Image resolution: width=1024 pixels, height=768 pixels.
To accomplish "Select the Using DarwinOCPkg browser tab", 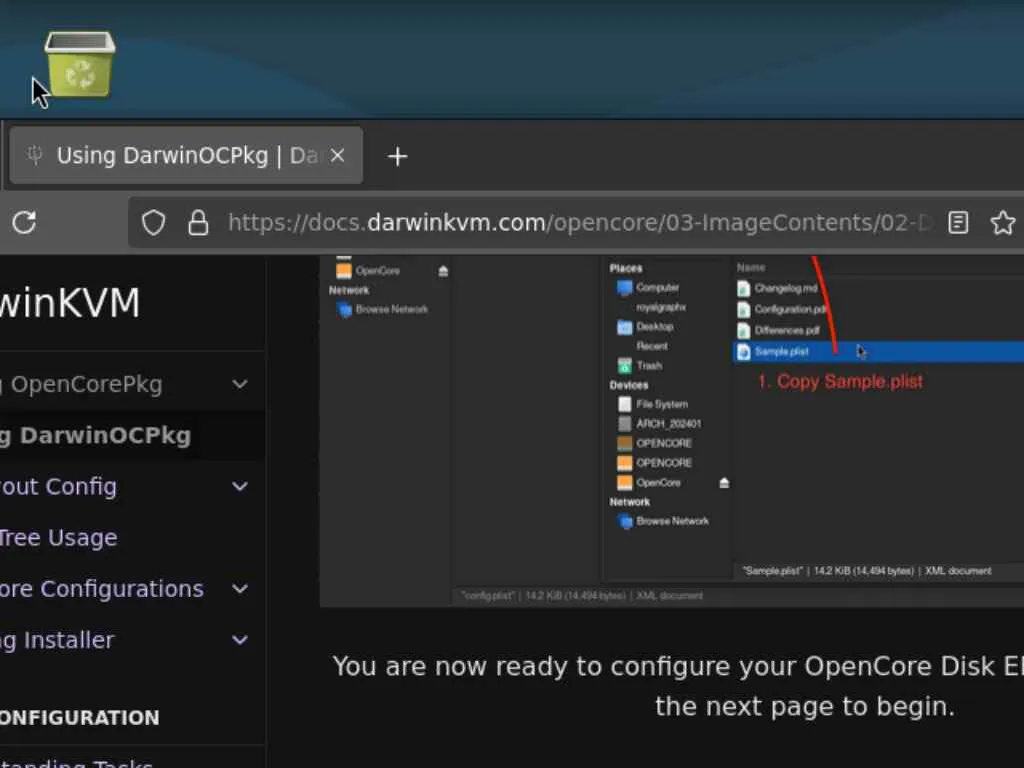I will [x=187, y=155].
